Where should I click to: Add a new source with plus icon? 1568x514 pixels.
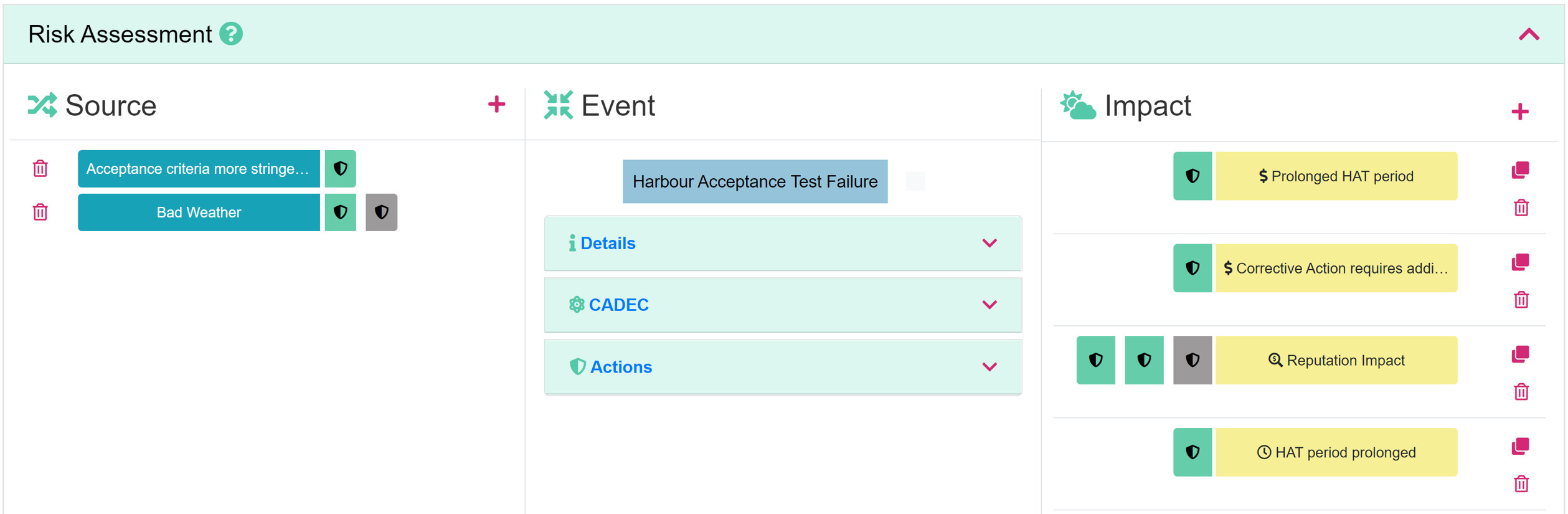point(496,104)
